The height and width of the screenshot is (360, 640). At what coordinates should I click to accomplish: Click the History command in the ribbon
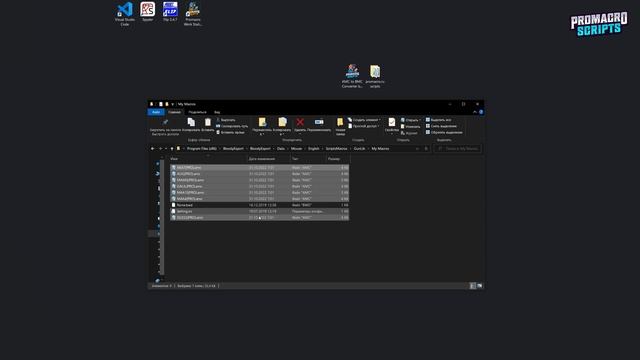pyautogui.click(x=409, y=133)
